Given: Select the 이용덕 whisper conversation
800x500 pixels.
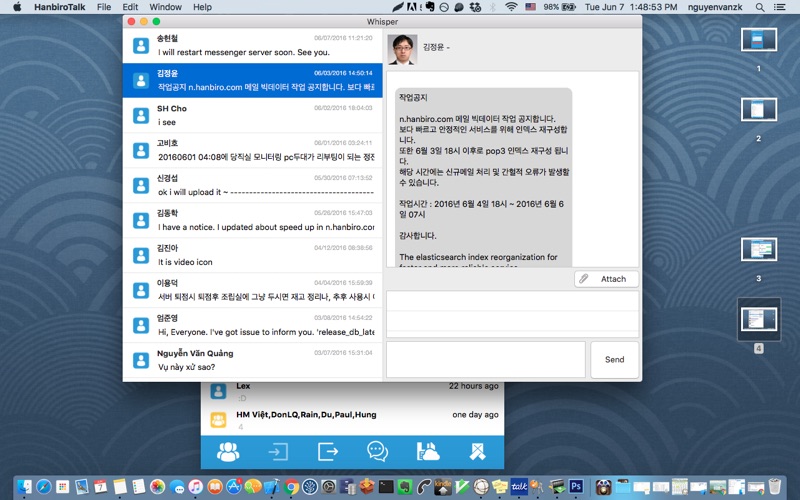Looking at the screenshot, I should tap(253, 290).
